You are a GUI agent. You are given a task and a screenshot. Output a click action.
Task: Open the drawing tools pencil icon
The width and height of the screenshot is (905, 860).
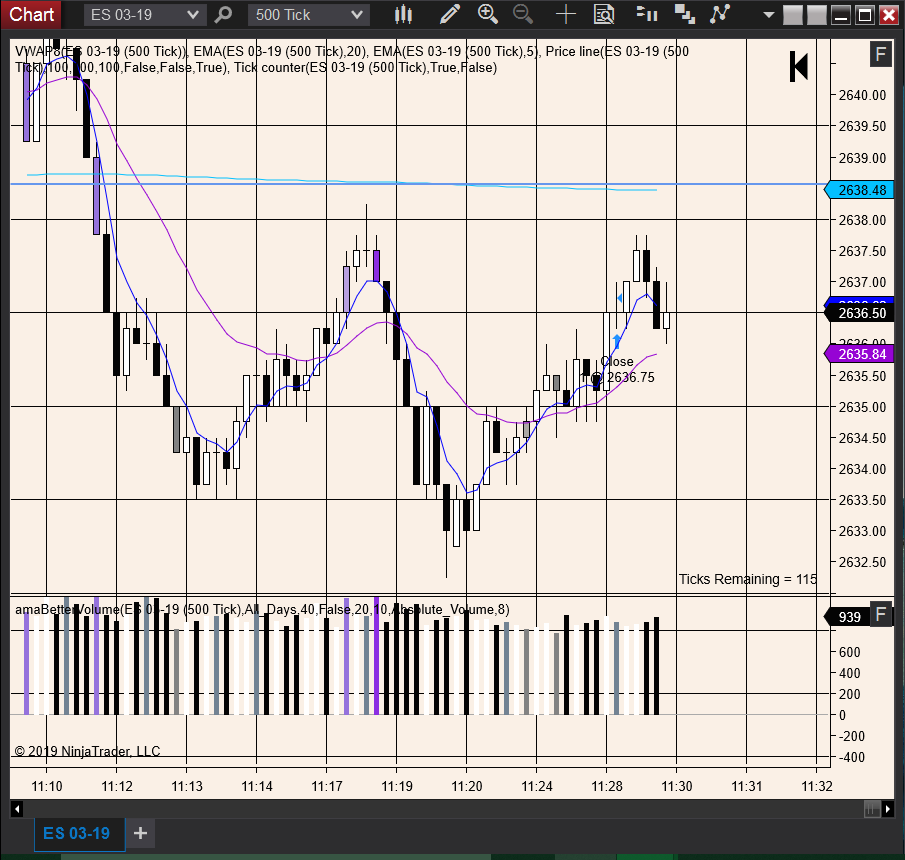pos(450,14)
